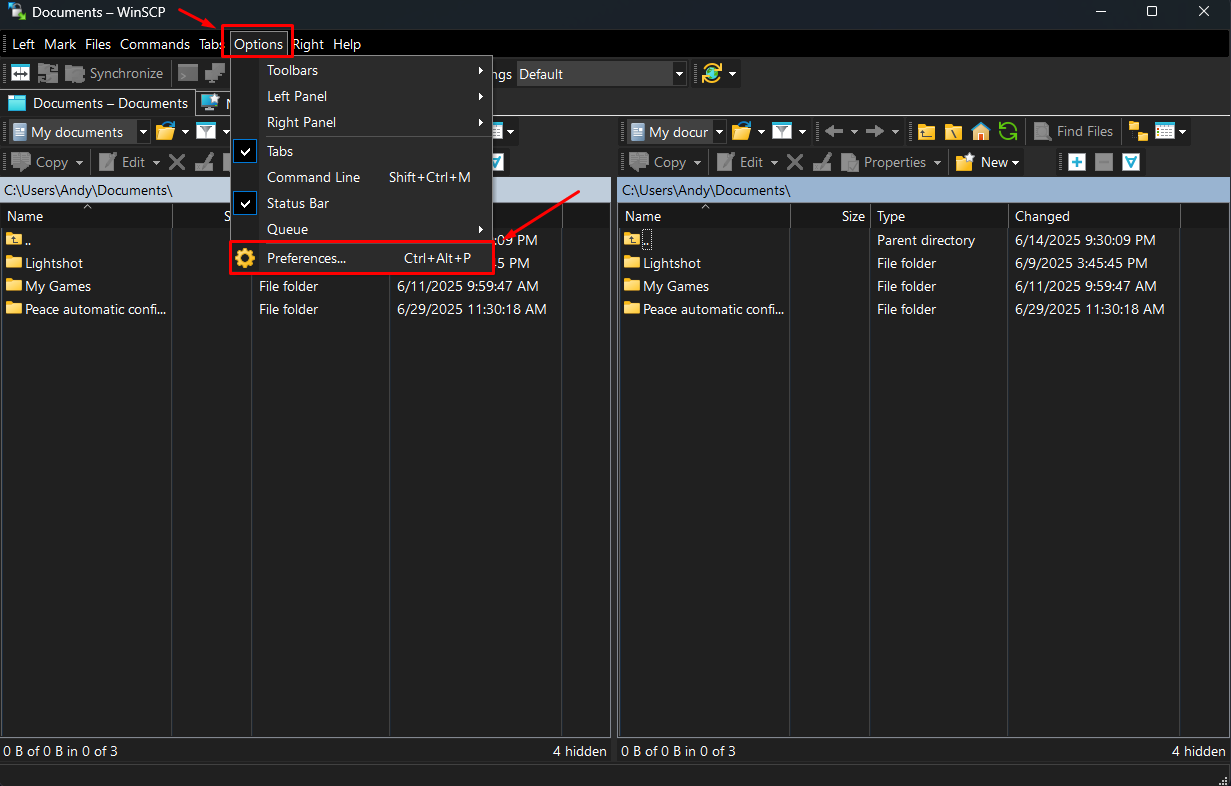Click the Find Files icon
This screenshot has height=786, width=1231.
tap(1073, 131)
